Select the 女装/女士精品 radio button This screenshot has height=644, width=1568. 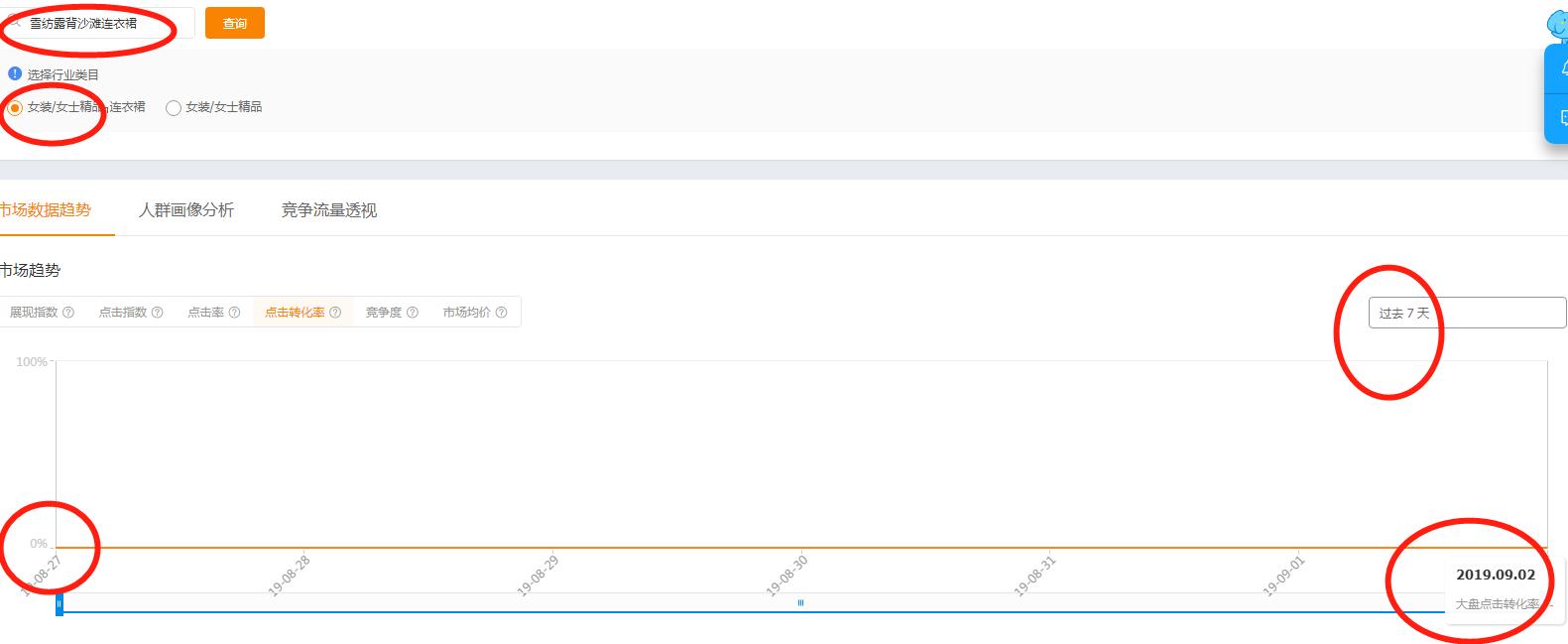pyautogui.click(x=174, y=107)
